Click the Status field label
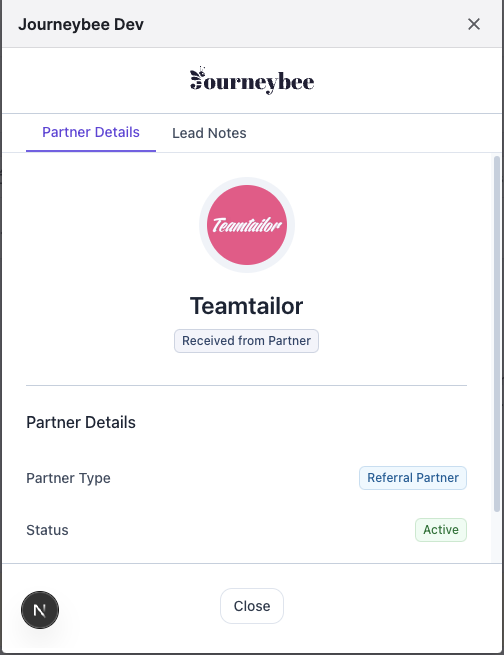504x655 pixels. 47,530
